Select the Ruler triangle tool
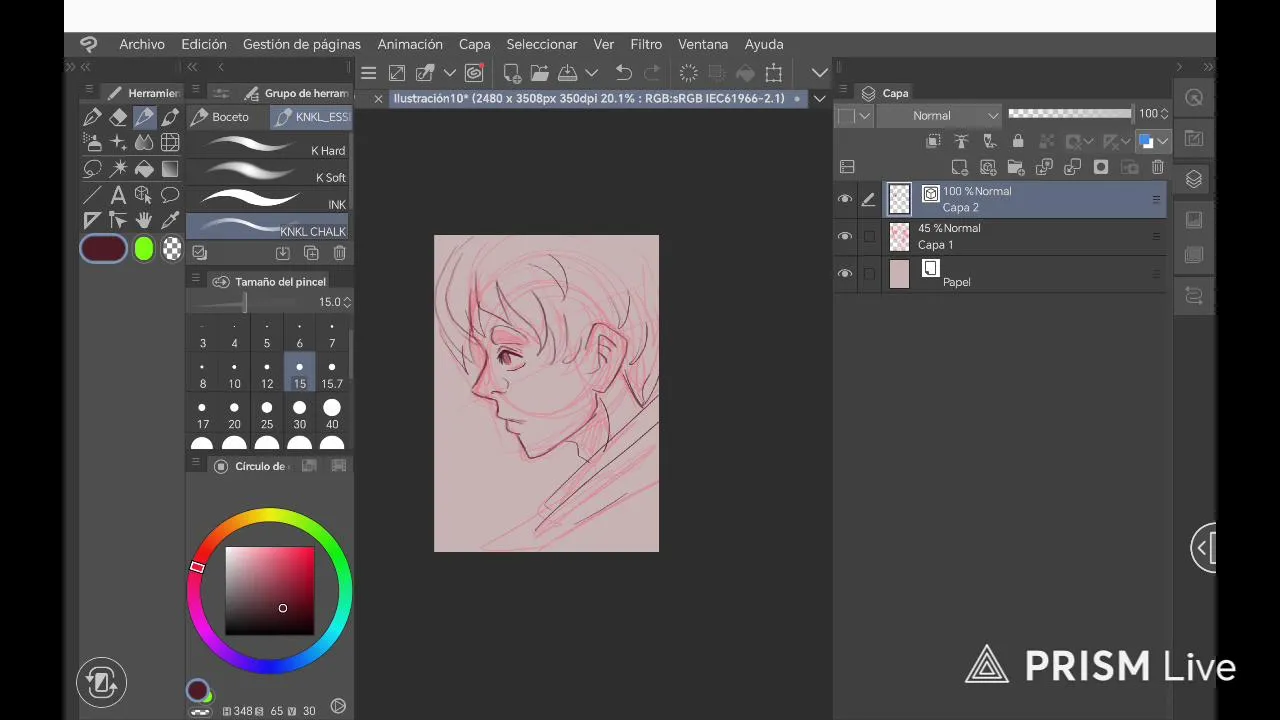The image size is (1280, 720). (x=92, y=220)
